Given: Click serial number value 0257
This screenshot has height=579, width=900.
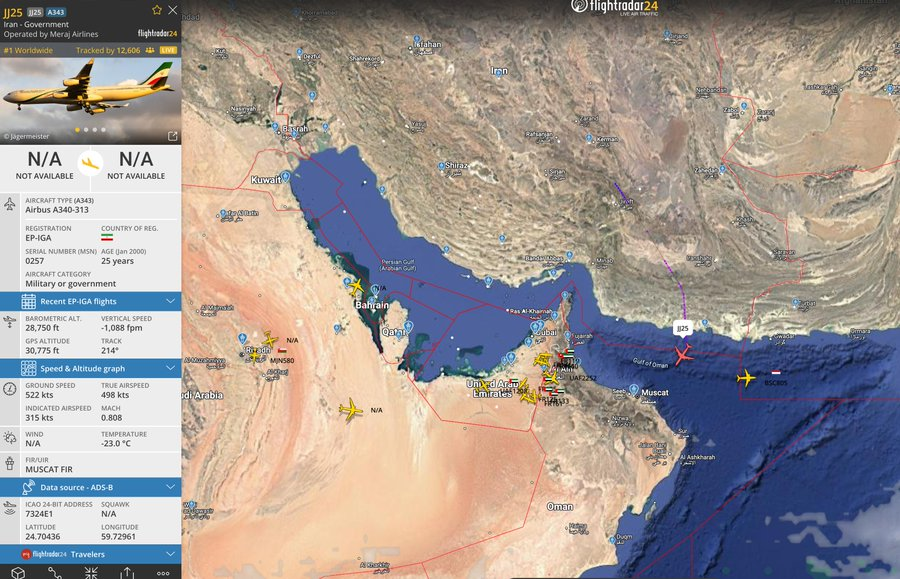Looking at the screenshot, I should point(34,261).
